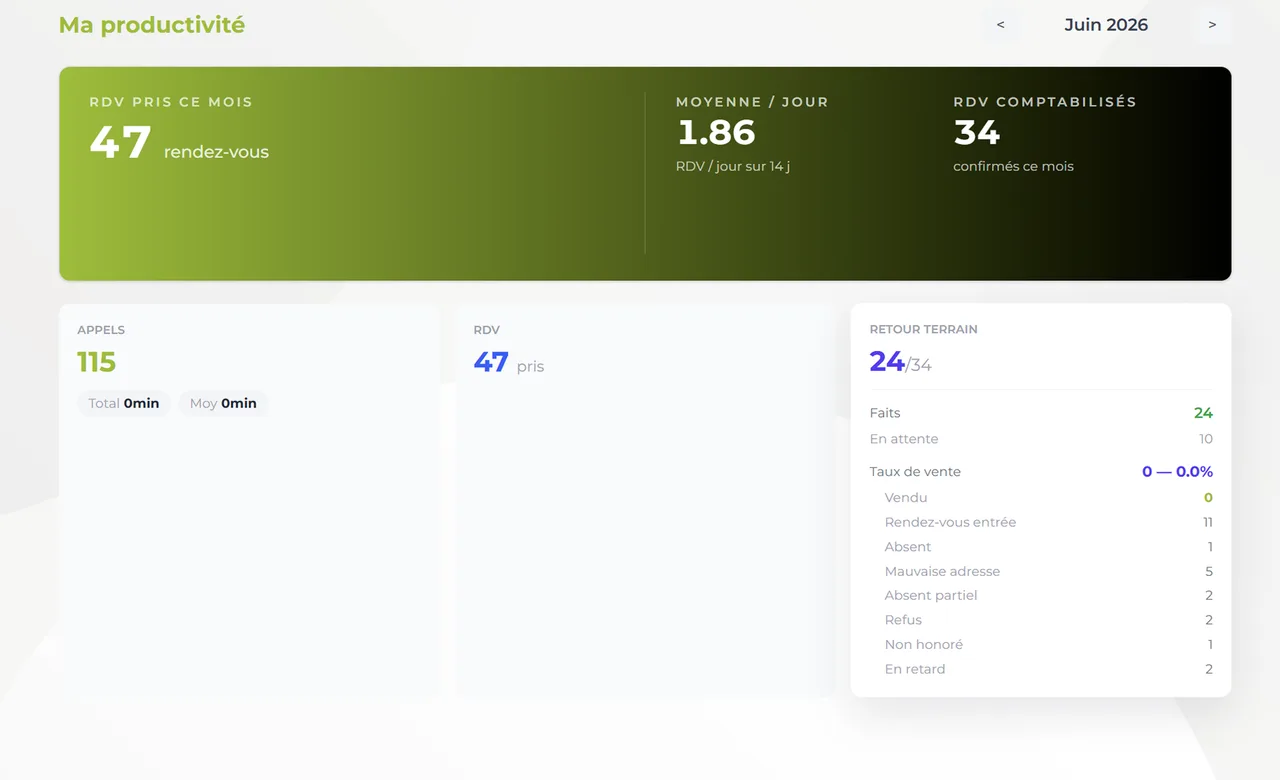Click the RDV card title

click(487, 330)
